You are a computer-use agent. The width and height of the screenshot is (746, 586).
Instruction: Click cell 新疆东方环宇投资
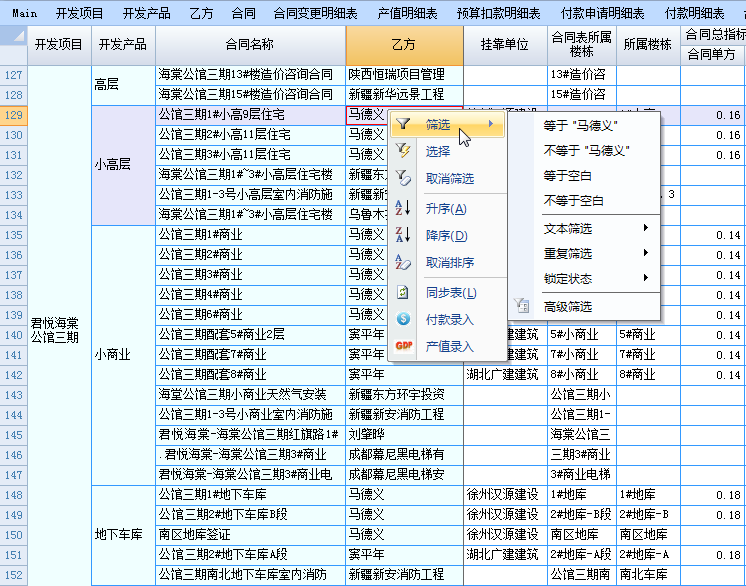click(x=404, y=394)
